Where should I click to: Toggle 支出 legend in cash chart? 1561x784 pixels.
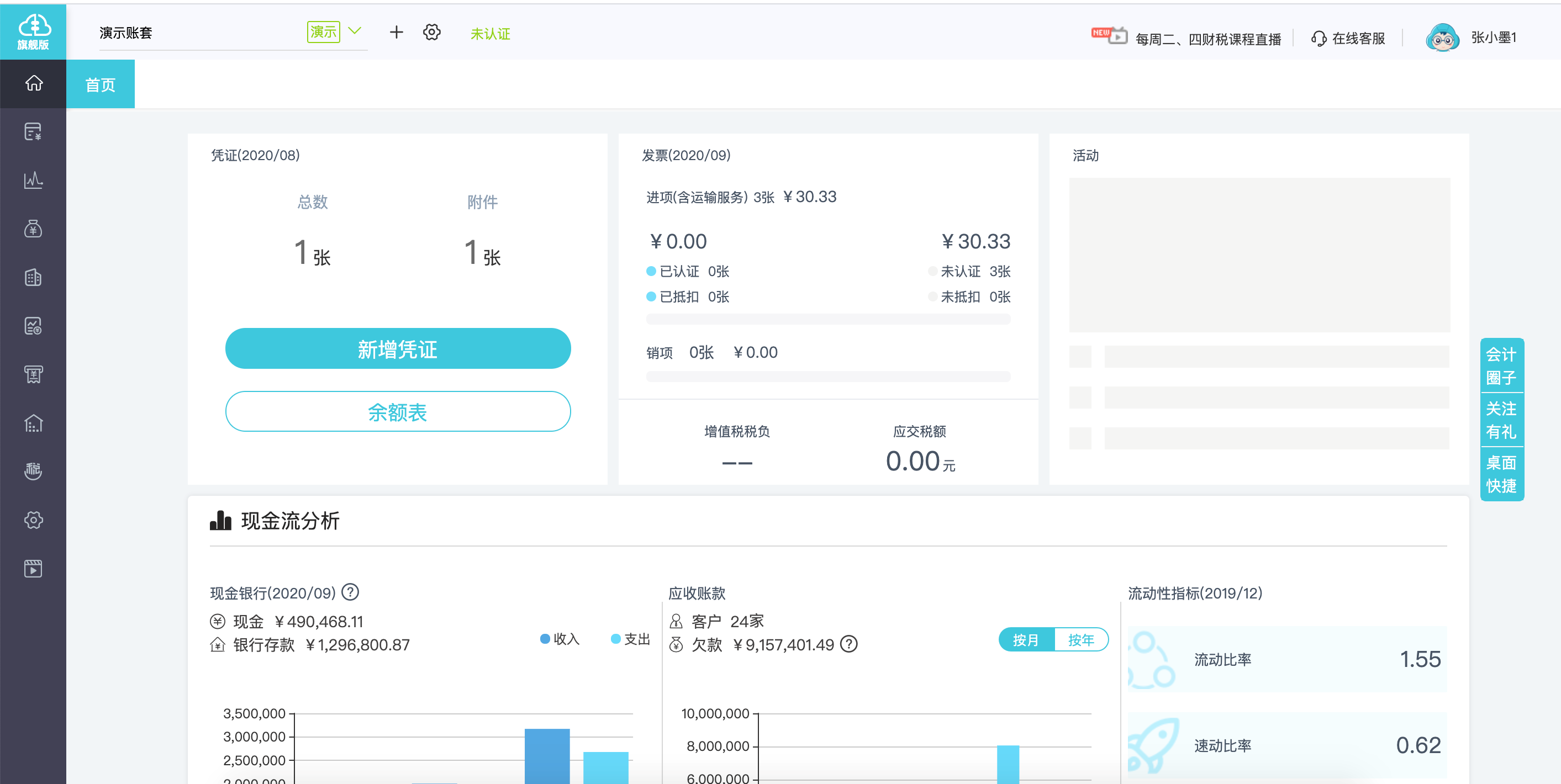(x=630, y=639)
